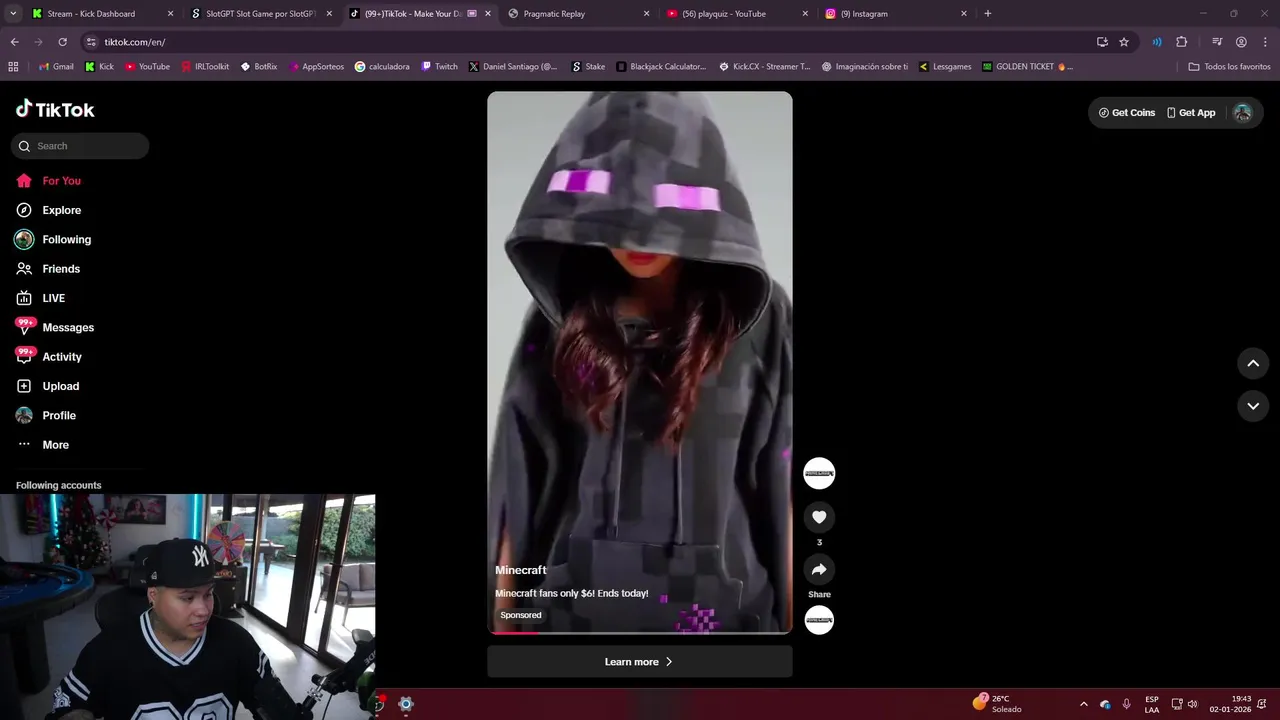Go to next video with down arrow

1253,406
